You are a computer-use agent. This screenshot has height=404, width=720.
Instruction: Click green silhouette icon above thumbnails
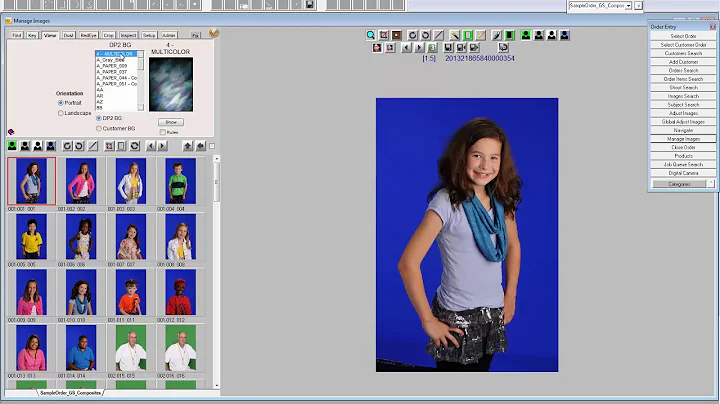pos(12,146)
